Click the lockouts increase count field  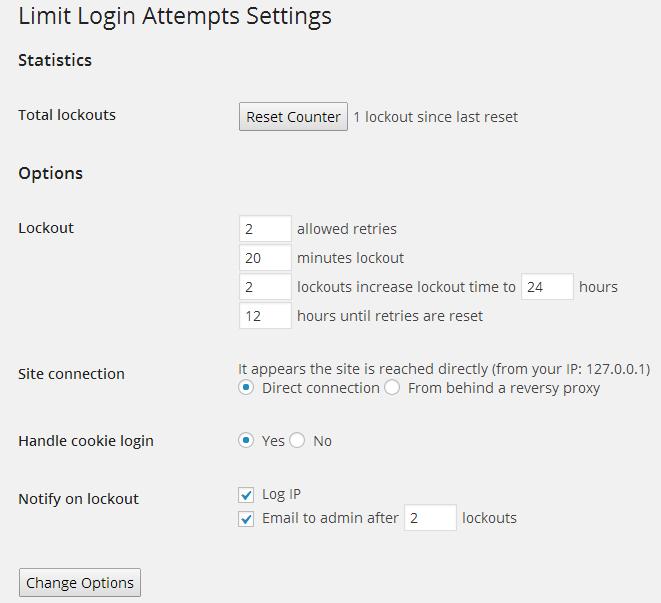click(265, 287)
